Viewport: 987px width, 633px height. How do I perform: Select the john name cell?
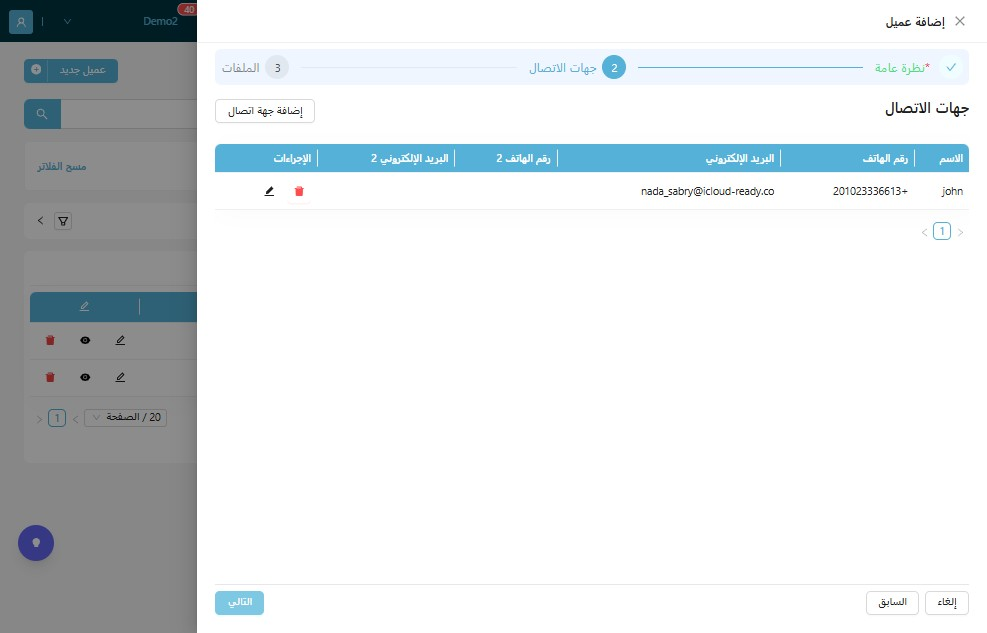coord(952,191)
